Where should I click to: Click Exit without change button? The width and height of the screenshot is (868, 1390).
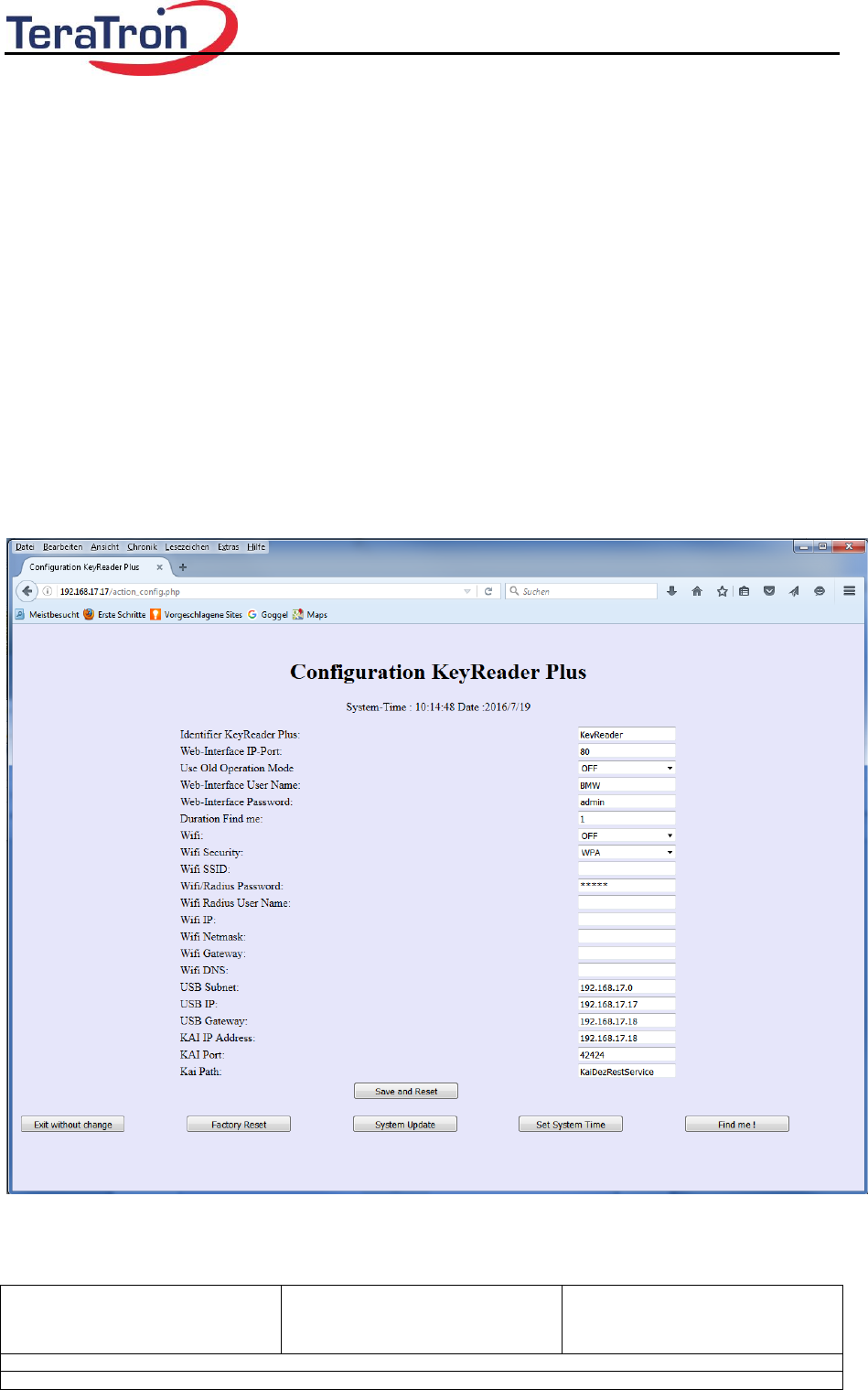pyautogui.click(x=73, y=1125)
